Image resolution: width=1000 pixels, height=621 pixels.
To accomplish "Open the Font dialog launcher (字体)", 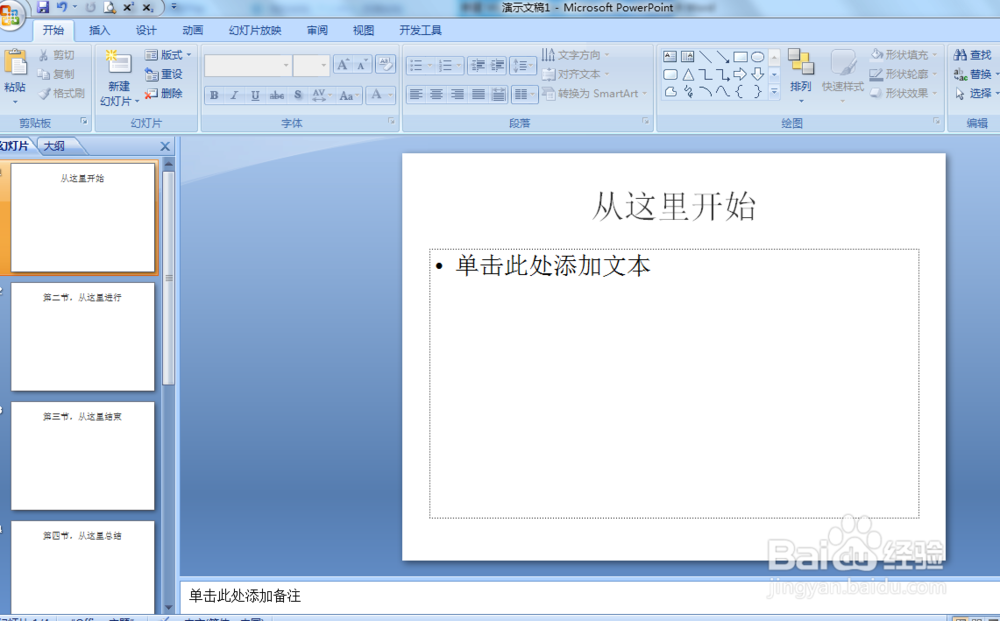I will [x=391, y=121].
